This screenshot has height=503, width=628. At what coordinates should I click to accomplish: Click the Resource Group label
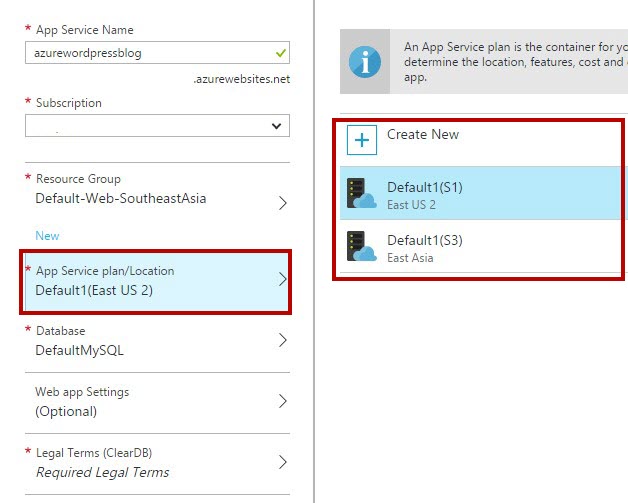78,179
